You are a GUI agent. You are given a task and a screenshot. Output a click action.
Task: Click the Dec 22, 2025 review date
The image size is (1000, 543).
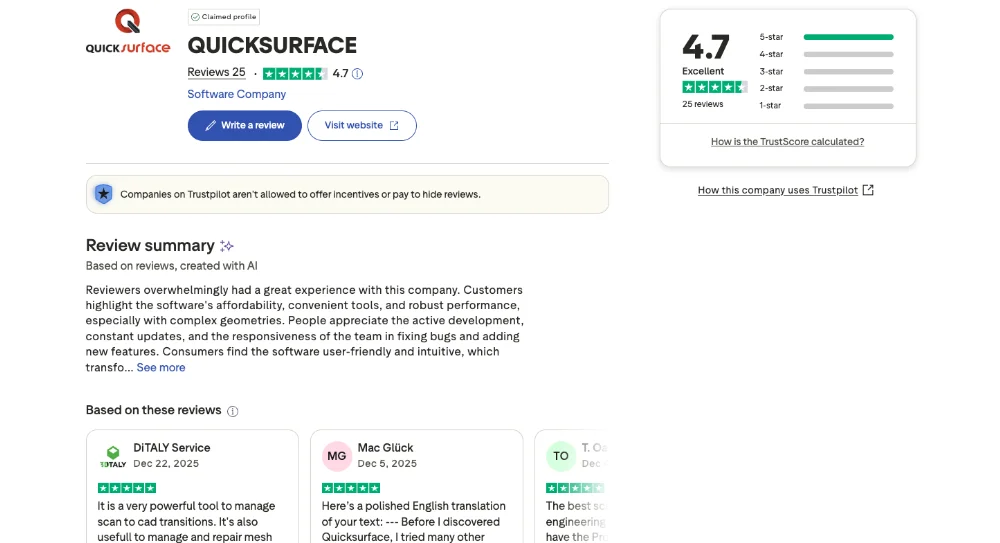pos(166,464)
